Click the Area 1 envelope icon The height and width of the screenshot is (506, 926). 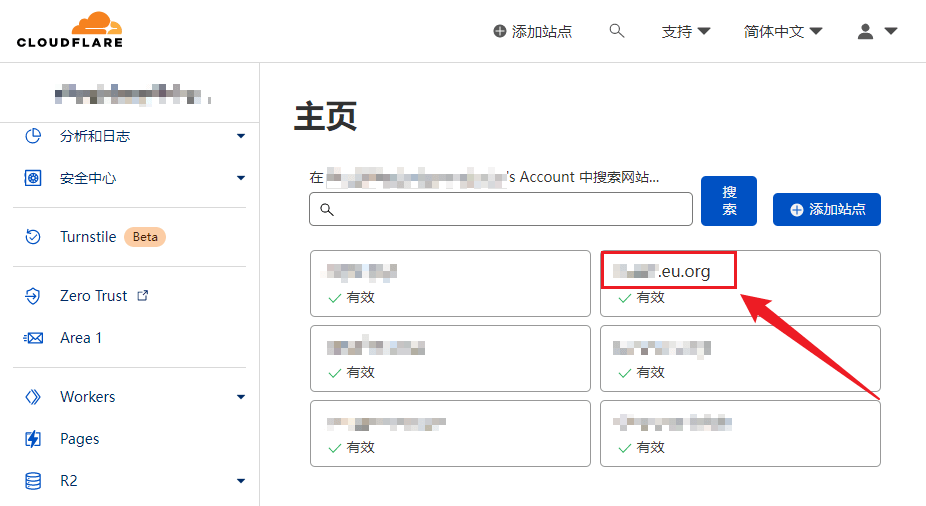(x=33, y=338)
